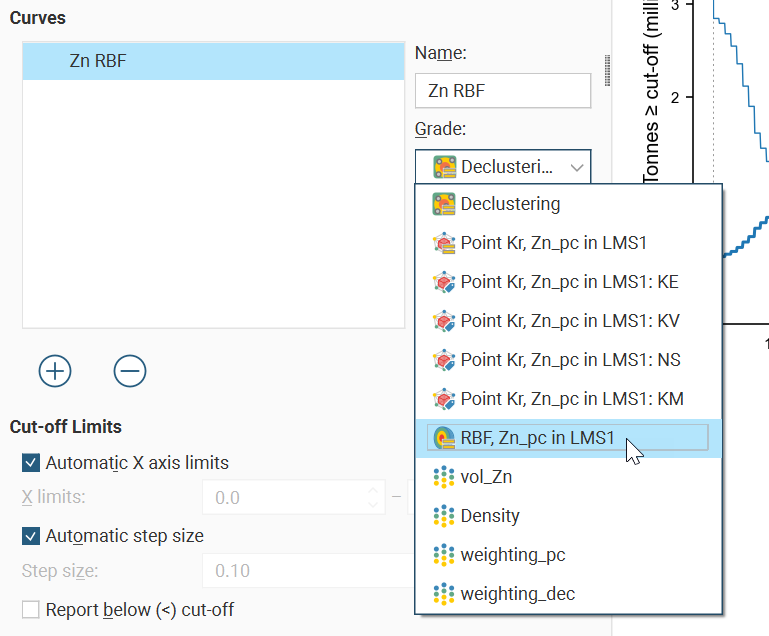Disable Automatic X axis limits checkbox
The image size is (769, 636).
[31, 463]
